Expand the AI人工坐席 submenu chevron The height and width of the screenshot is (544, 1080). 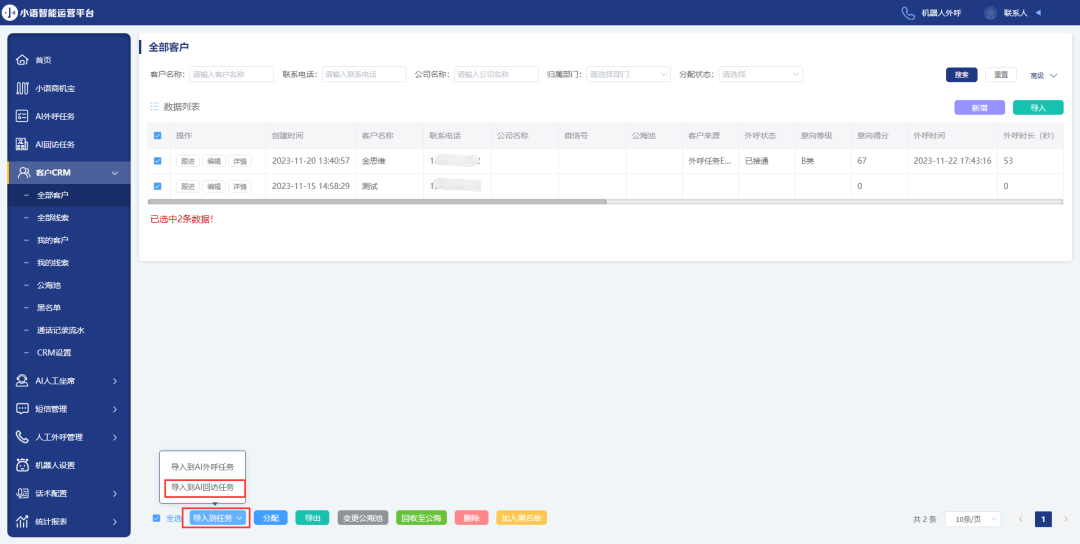[114, 381]
